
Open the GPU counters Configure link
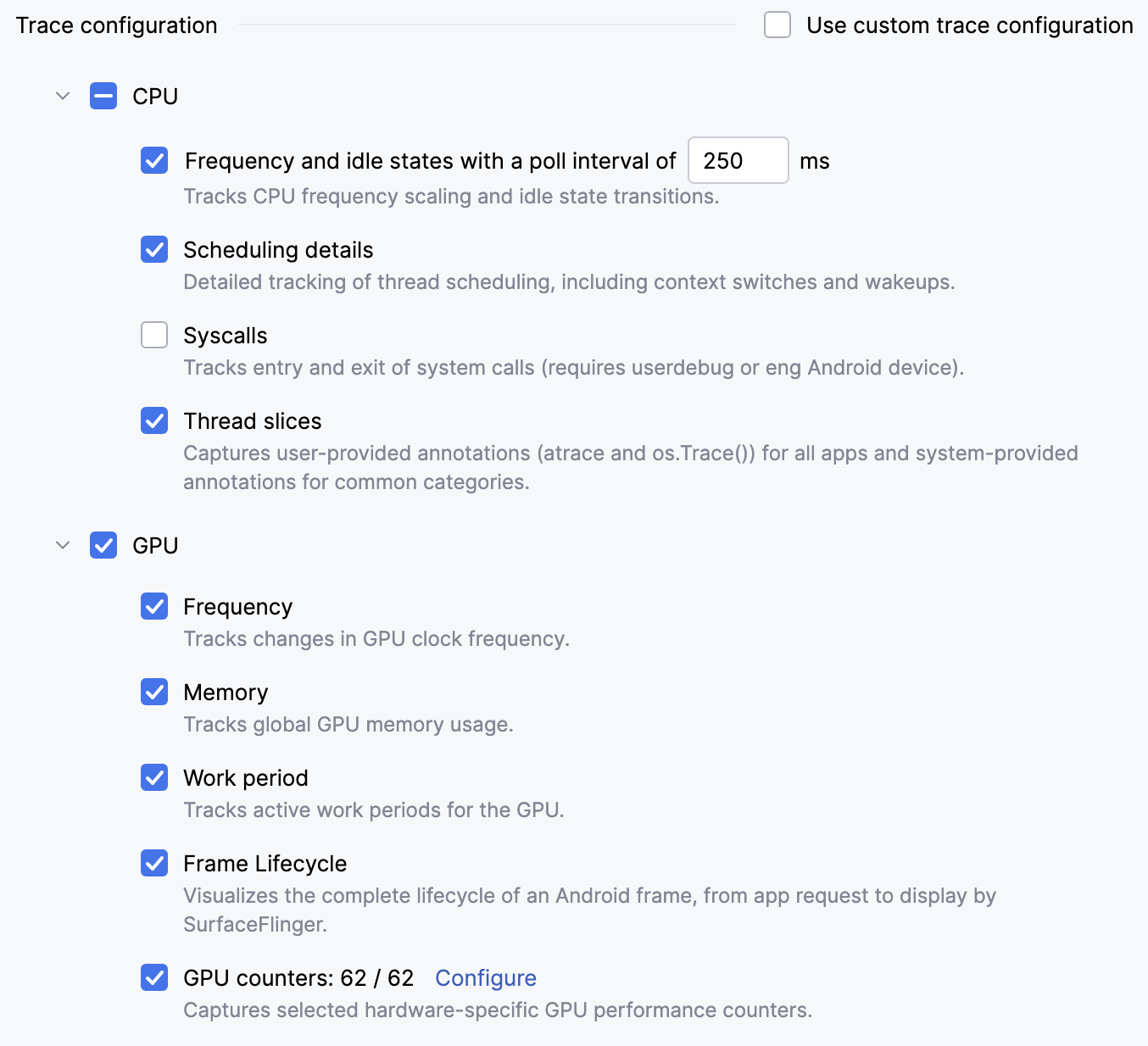pos(486,978)
